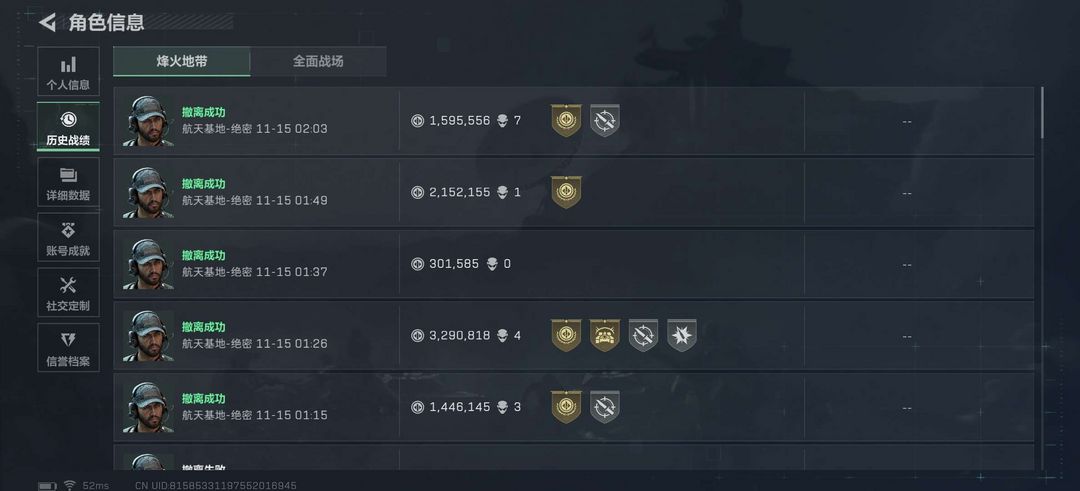1080x491 pixels.
Task: Switch to the 烽火地带 tab
Action: click(182, 61)
